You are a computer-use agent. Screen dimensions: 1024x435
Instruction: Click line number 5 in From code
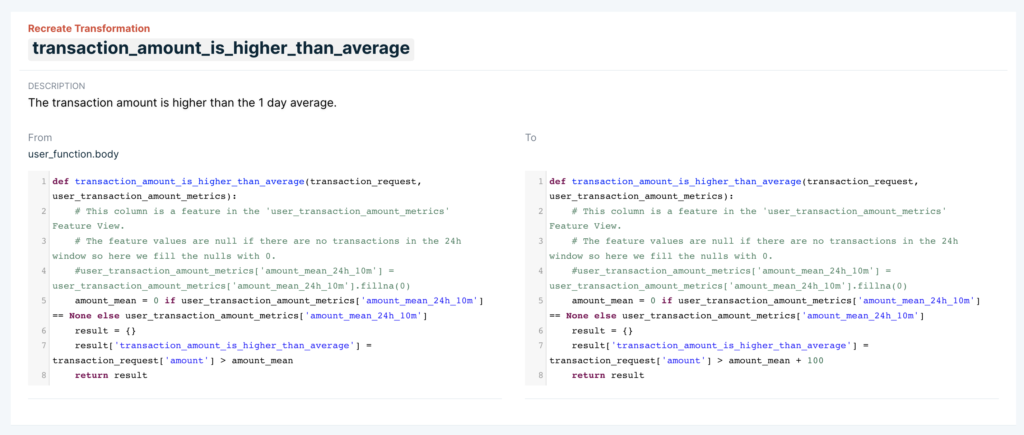(43, 300)
